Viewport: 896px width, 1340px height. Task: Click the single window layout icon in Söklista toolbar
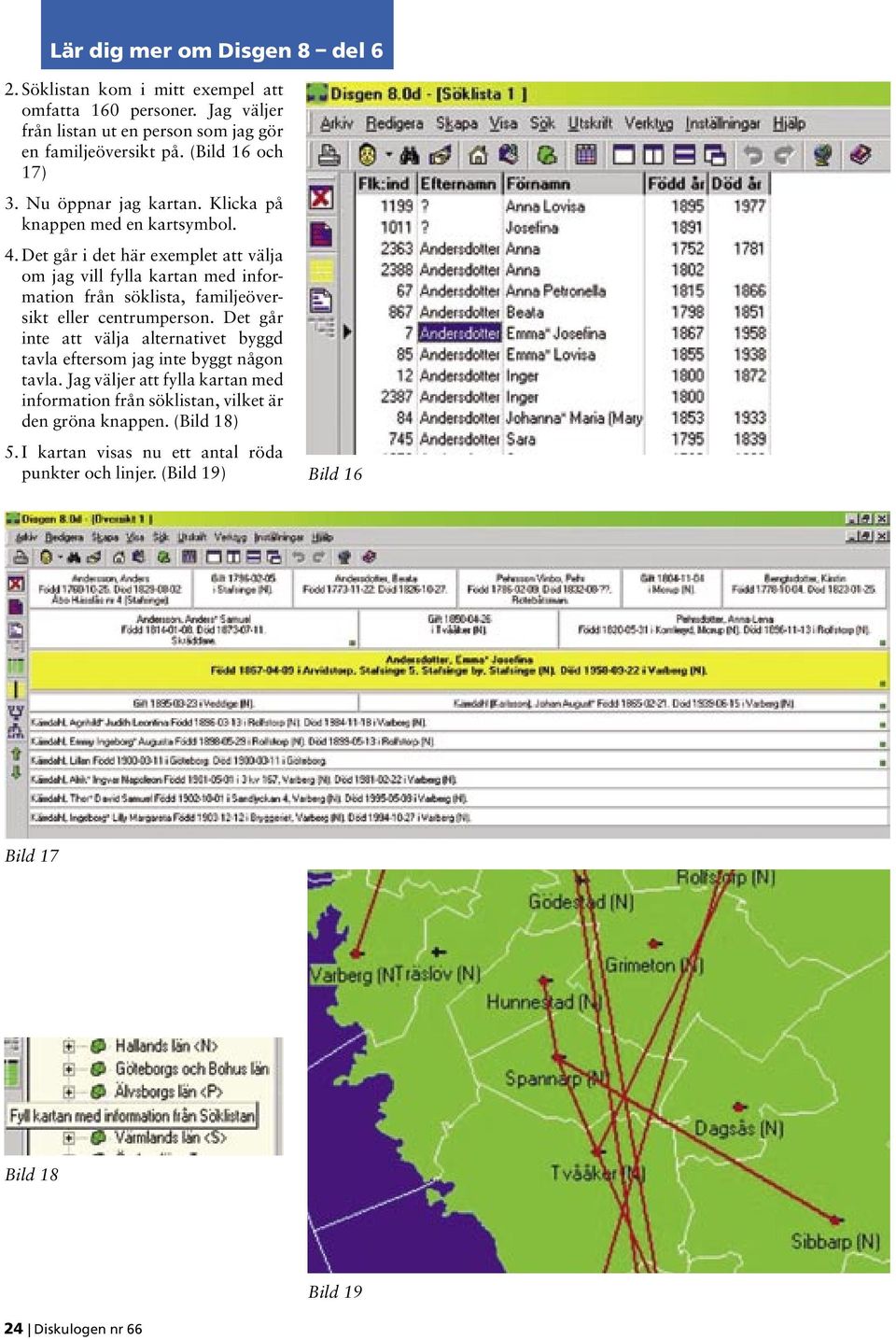point(623,155)
